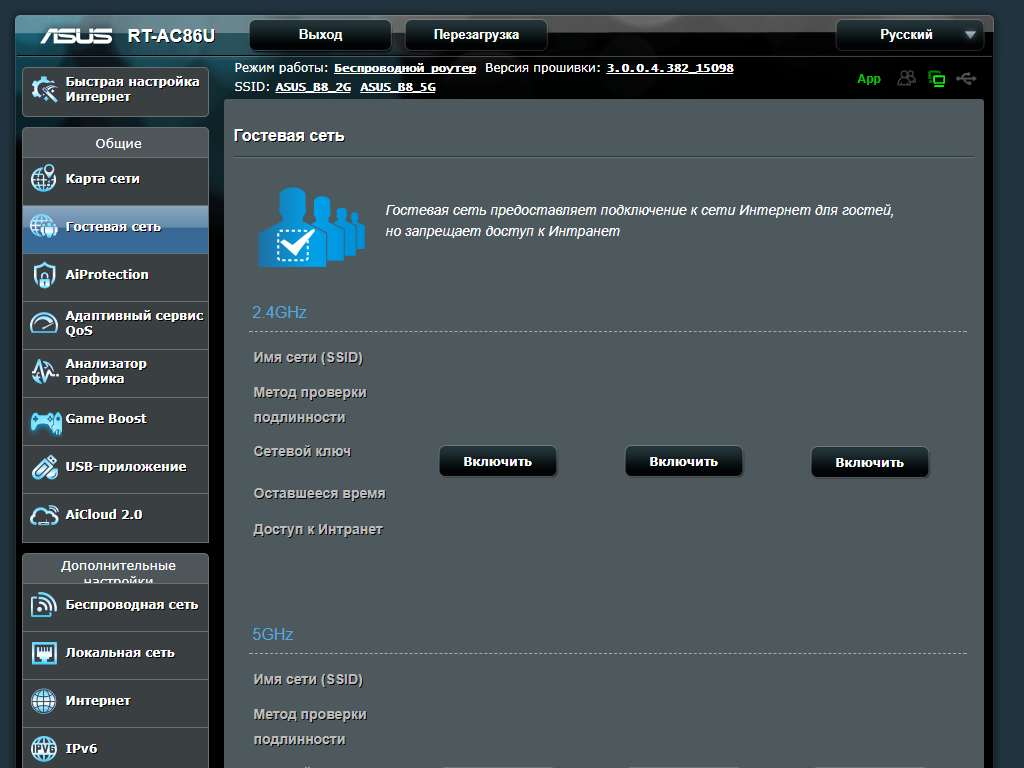Click the Выход logout button
Image resolution: width=1024 pixels, height=768 pixels.
(x=320, y=35)
